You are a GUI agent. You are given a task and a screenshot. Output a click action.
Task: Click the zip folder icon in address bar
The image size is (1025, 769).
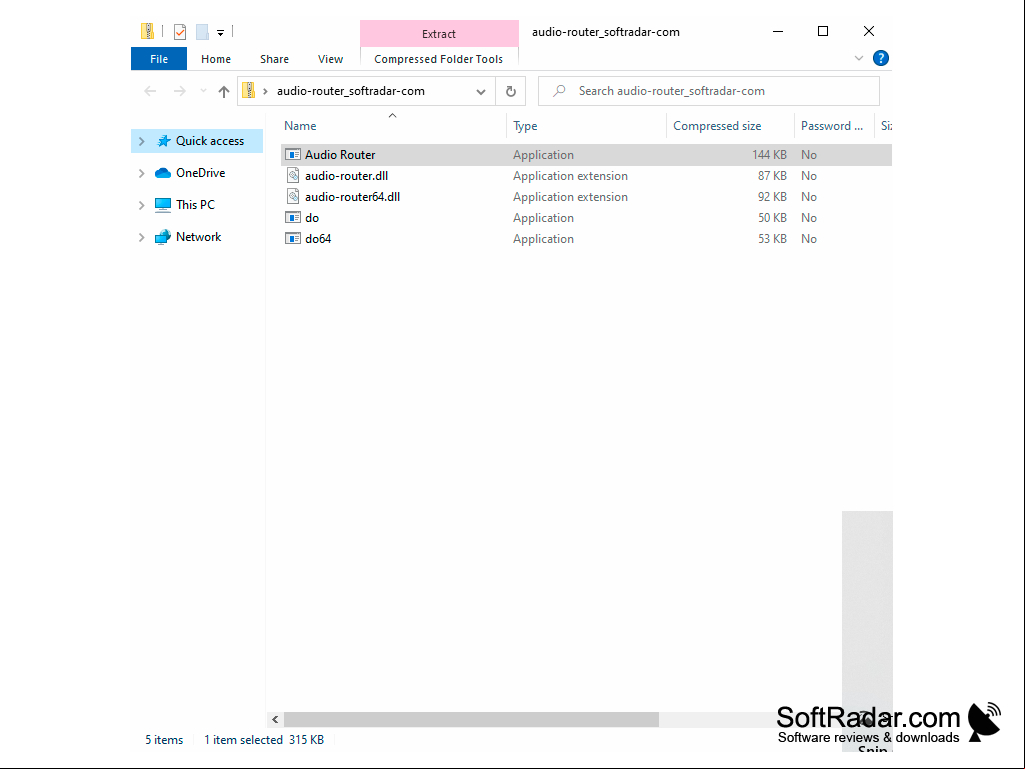248,90
